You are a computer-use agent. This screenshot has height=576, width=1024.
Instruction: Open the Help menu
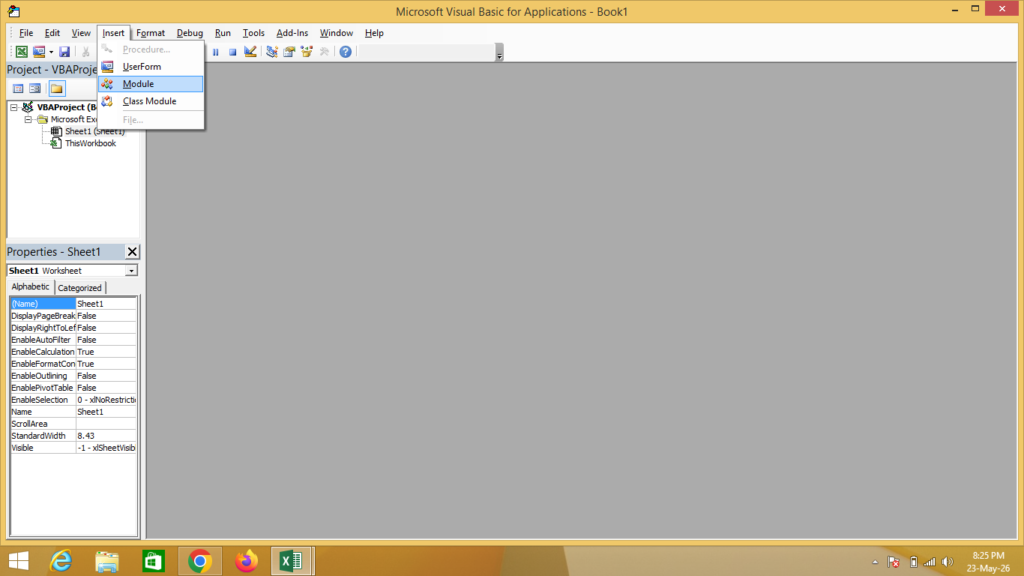coord(374,33)
